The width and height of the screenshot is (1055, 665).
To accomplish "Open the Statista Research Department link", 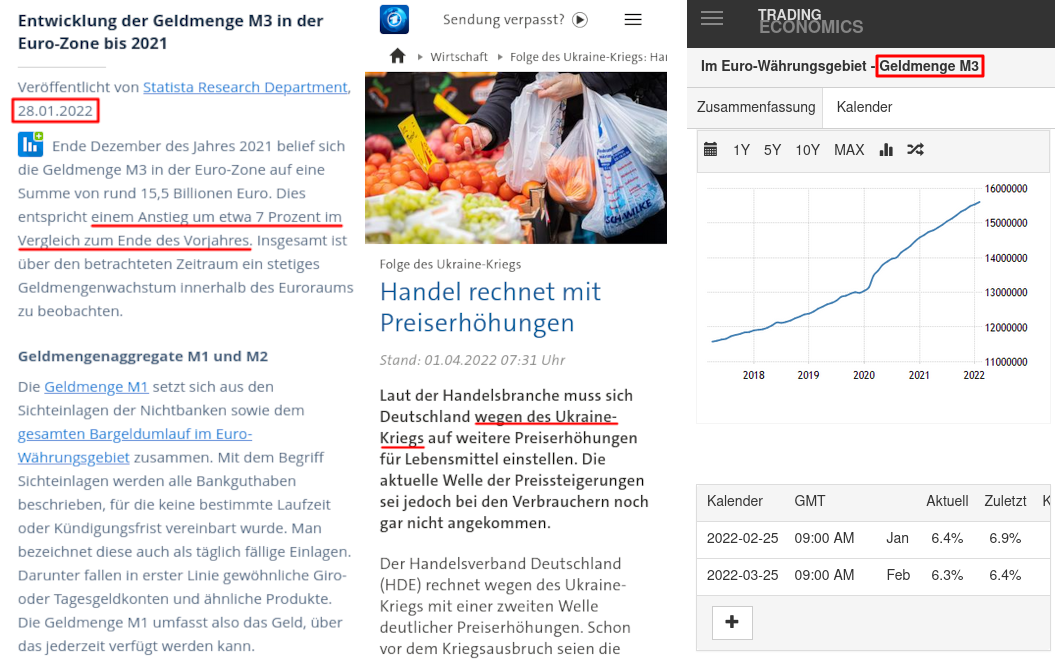I will coord(245,87).
